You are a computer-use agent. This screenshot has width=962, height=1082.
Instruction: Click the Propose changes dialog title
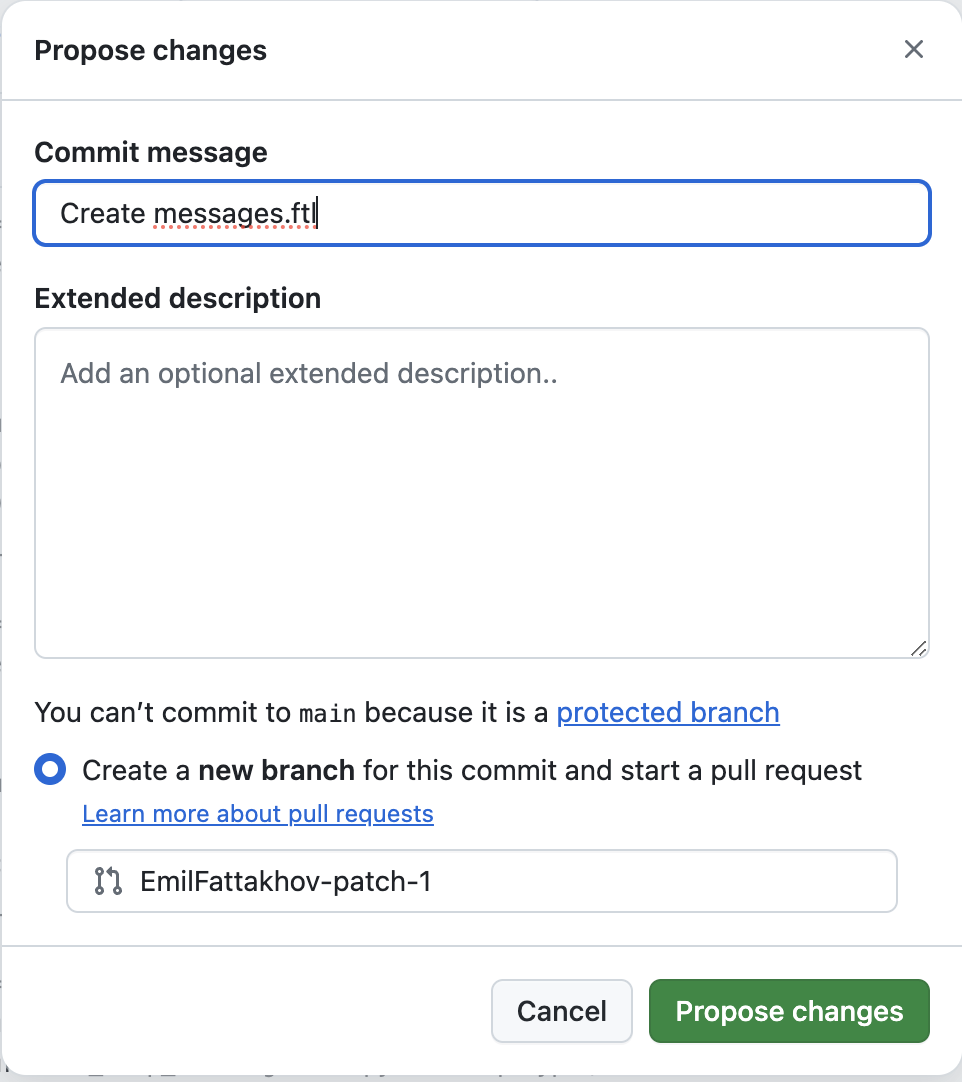click(150, 50)
